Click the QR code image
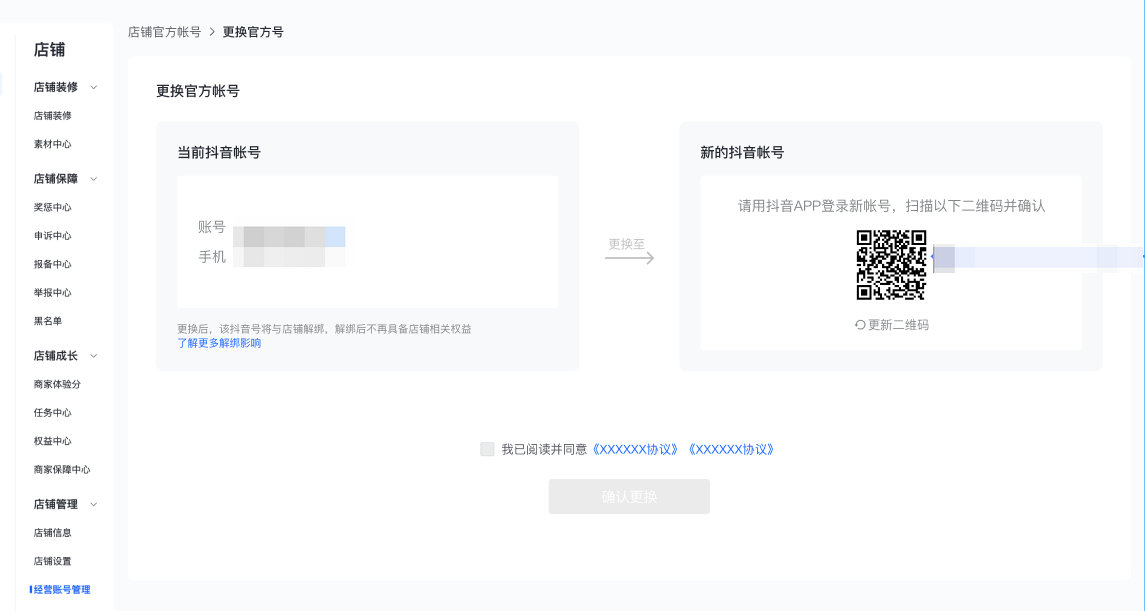The height and width of the screenshot is (611, 1145). coord(891,265)
